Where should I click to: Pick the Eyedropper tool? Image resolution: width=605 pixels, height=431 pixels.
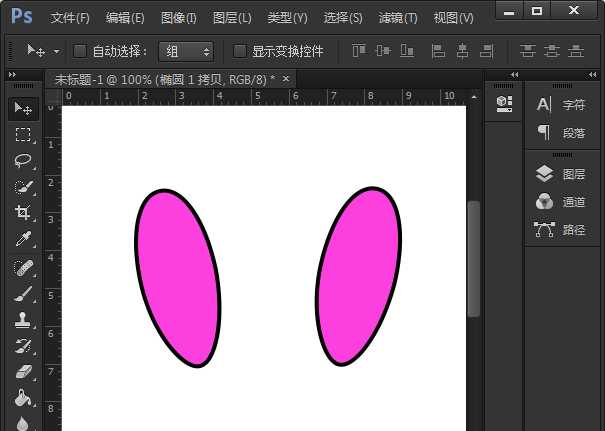tap(23, 240)
